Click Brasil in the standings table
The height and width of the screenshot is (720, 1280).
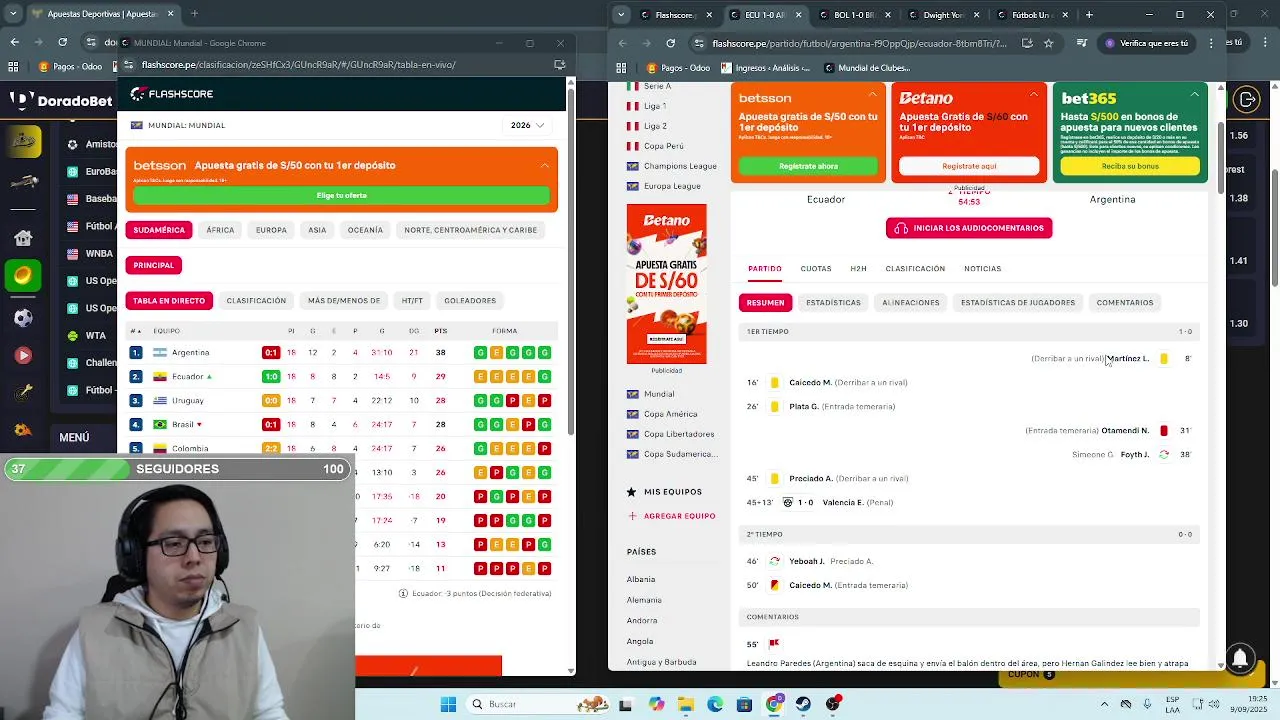pyautogui.click(x=183, y=425)
